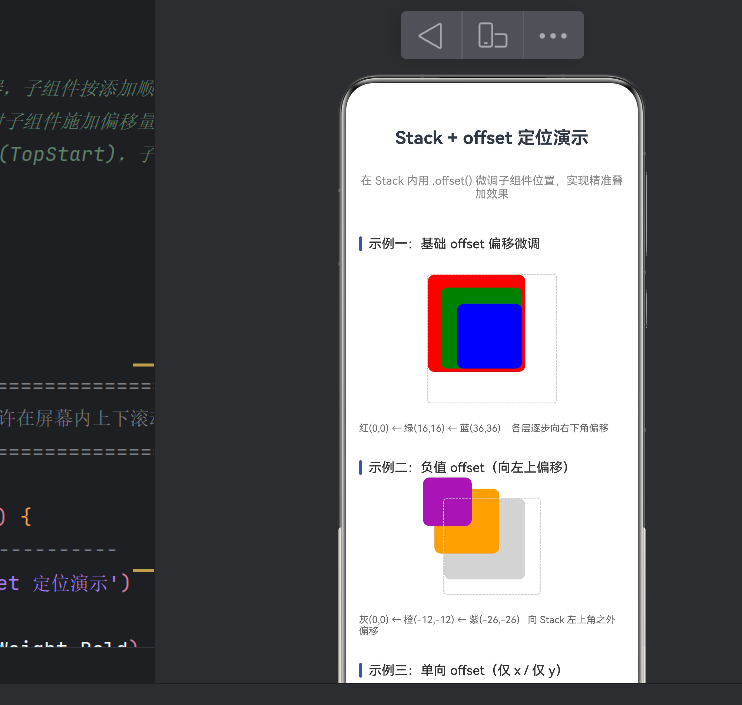
Task: Toggle the device rotation icon
Action: [493, 35]
